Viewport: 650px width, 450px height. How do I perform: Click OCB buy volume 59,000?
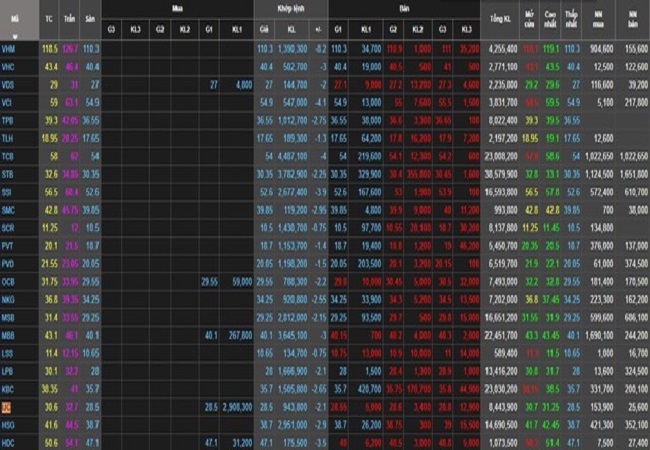point(242,282)
